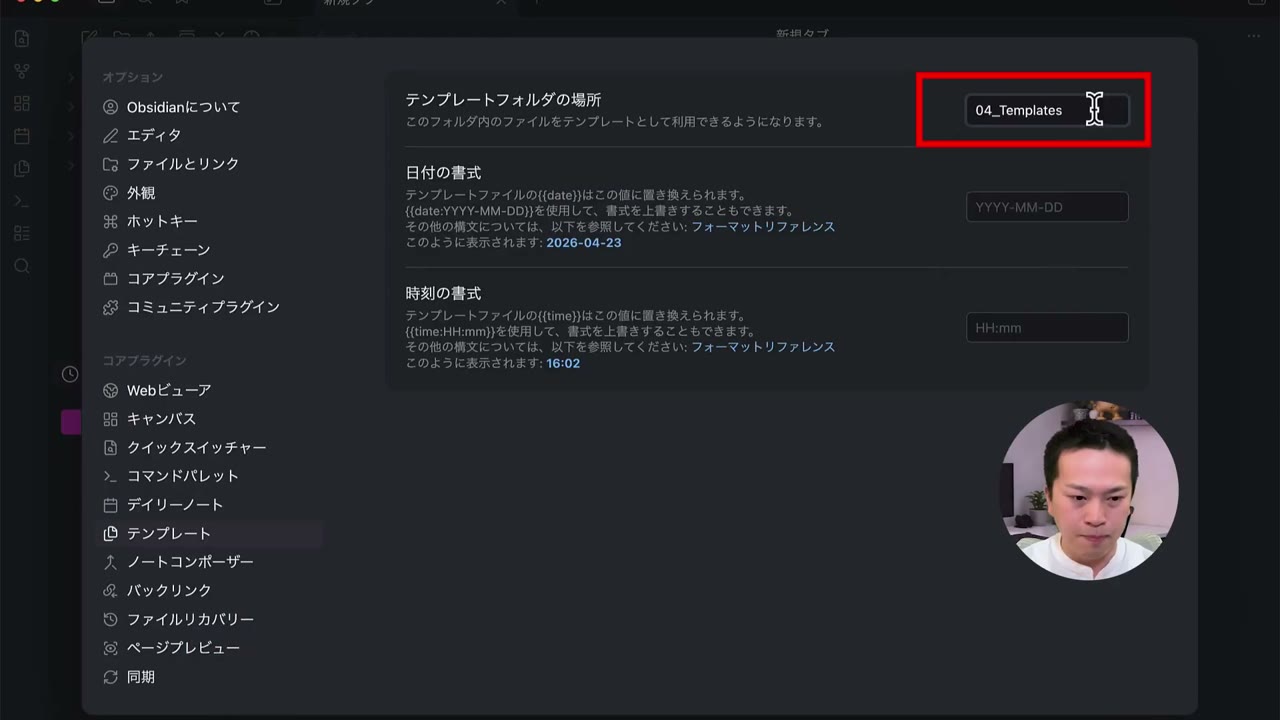Screen dimensions: 1280x720
Task: Click the history icon beside 'ファイルリカバリー'
Action: pos(111,619)
